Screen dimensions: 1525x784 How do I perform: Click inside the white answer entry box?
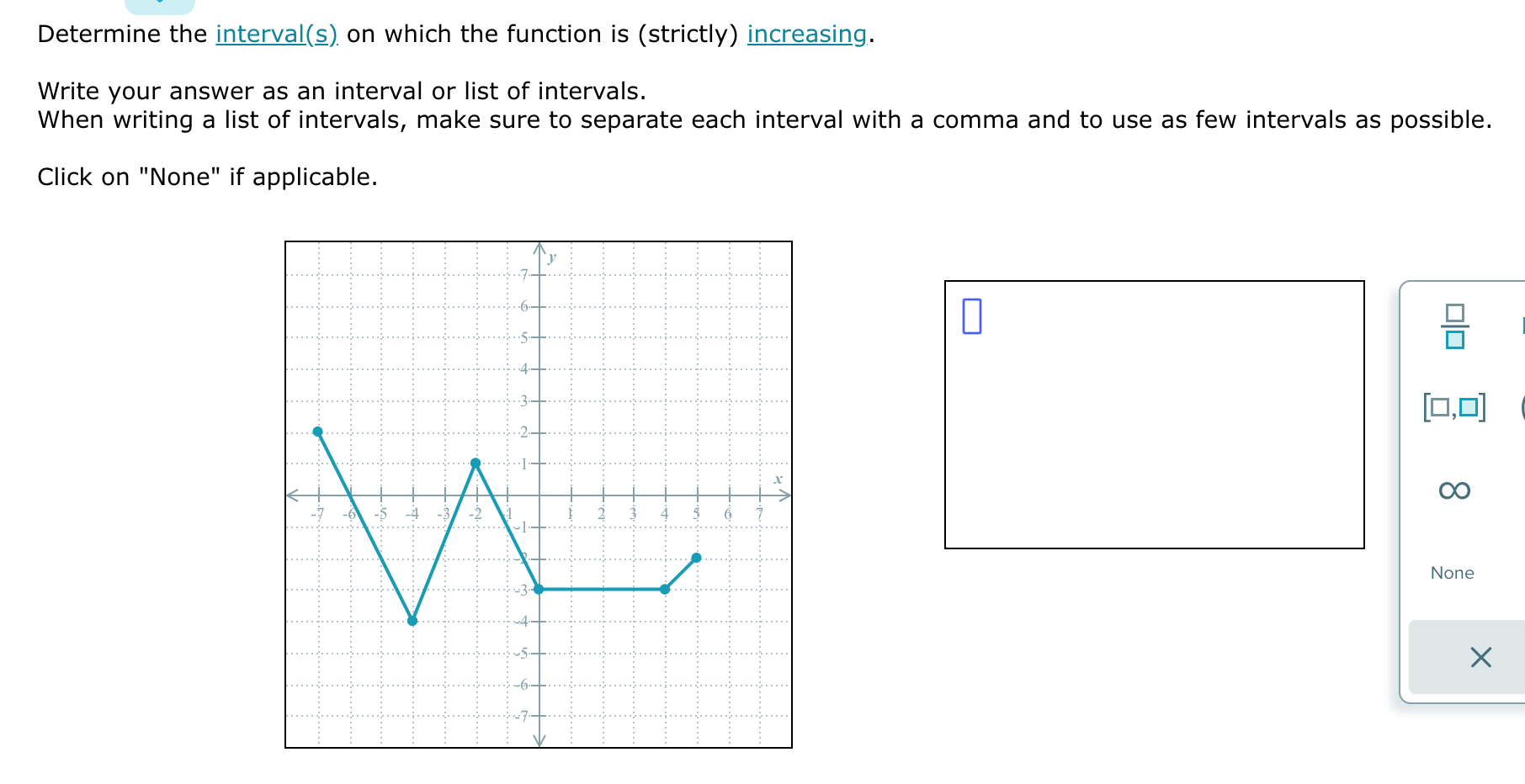[x=1153, y=412]
